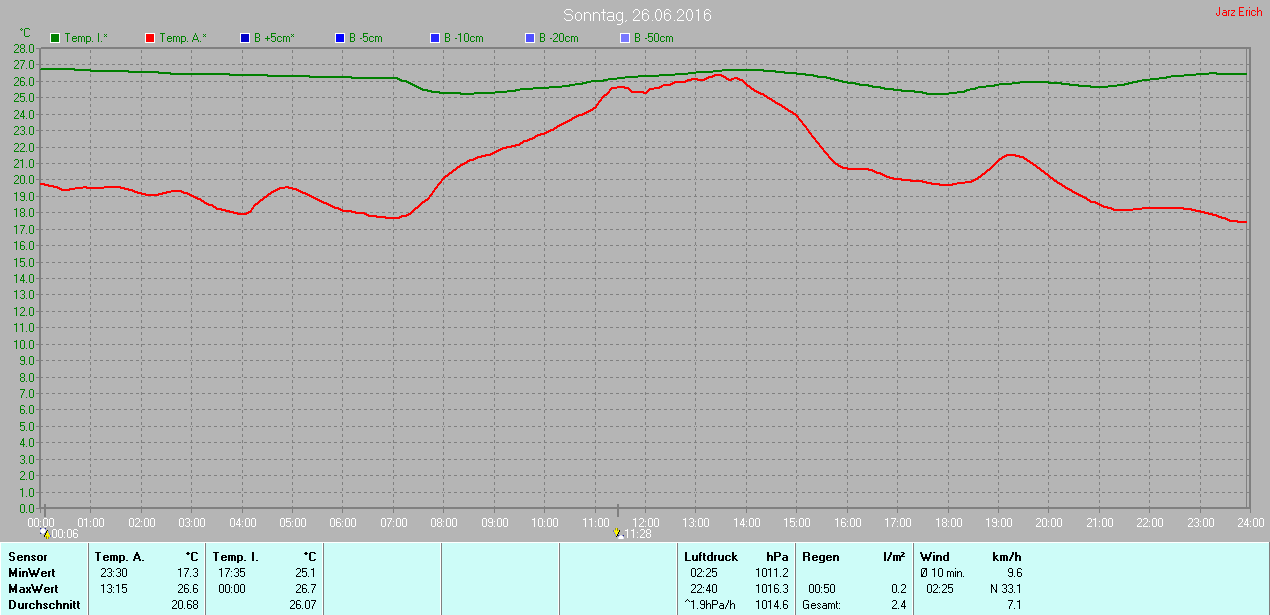Image resolution: width=1270 pixels, height=615 pixels.
Task: Click the Jarz Erich author label
Action: (1238, 12)
